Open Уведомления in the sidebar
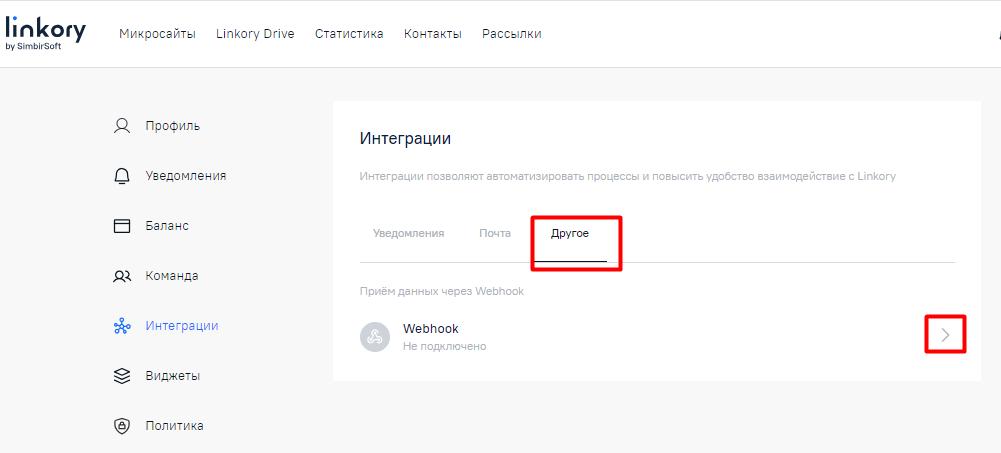The width and height of the screenshot is (1001, 453). click(x=186, y=175)
